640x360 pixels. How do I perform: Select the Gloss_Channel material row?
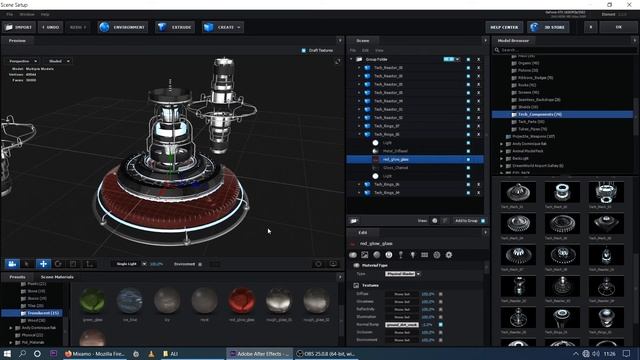point(415,168)
